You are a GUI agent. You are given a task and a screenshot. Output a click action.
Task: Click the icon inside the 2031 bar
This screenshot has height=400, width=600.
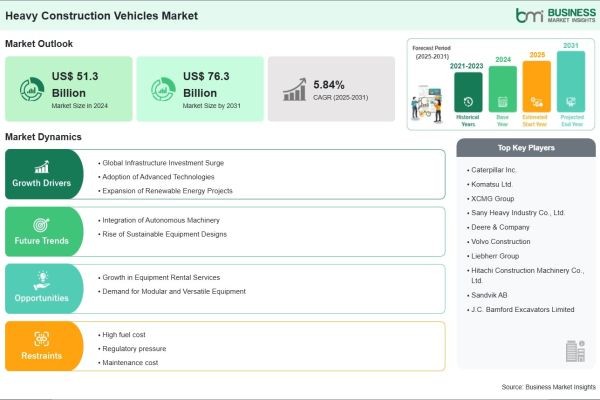click(571, 102)
